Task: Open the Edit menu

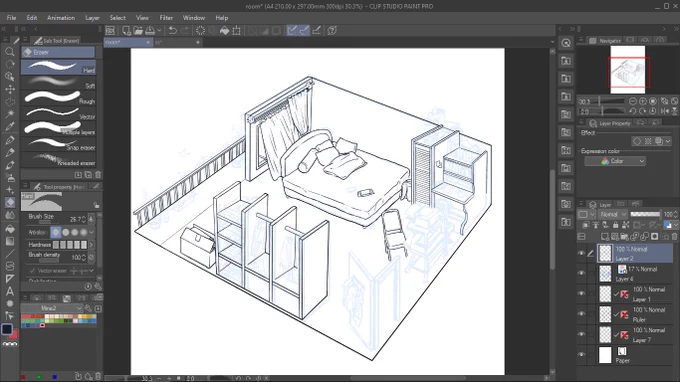Action: point(32,18)
